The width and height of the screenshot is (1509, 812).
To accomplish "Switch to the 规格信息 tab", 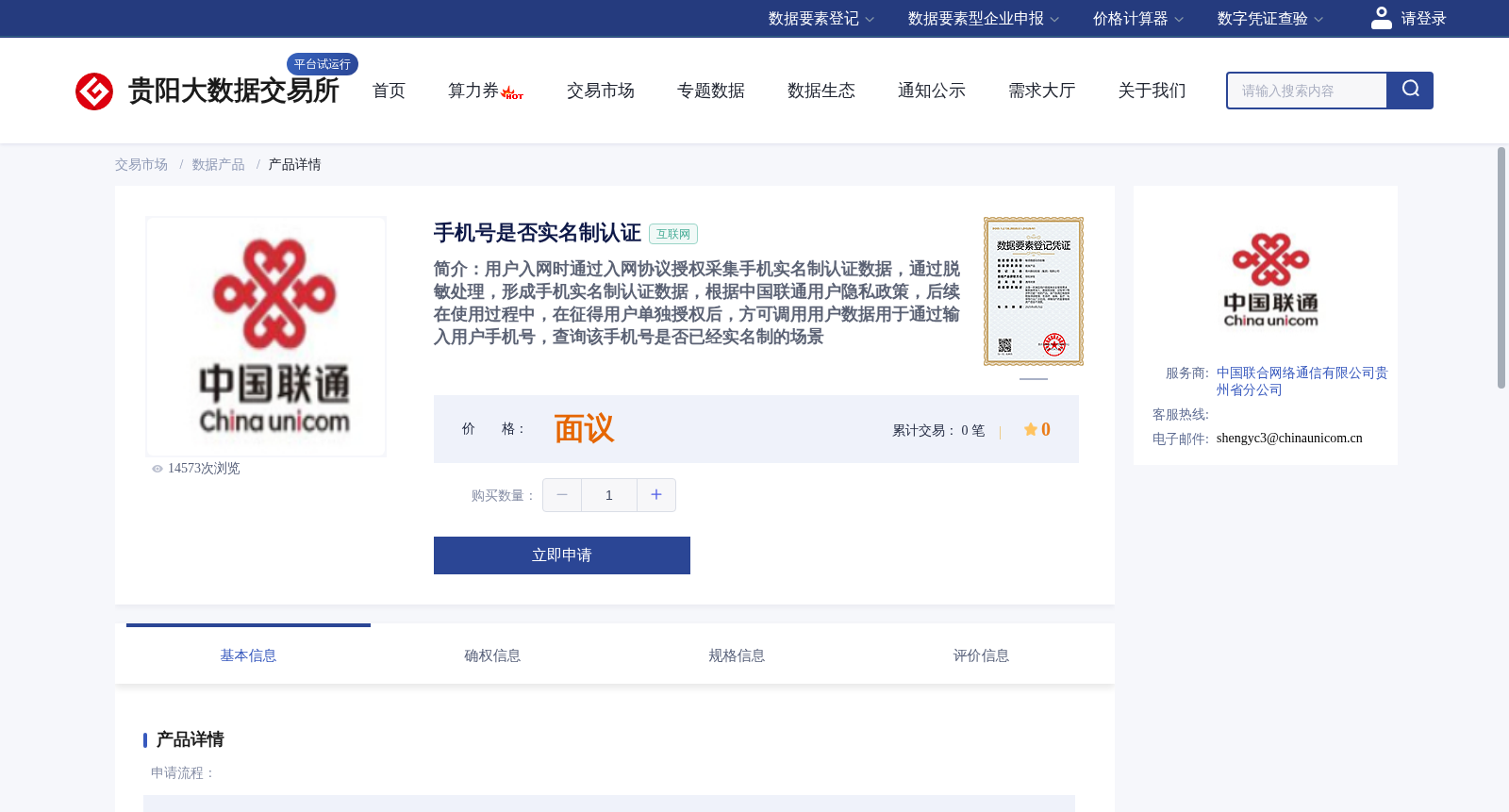I will [737, 655].
